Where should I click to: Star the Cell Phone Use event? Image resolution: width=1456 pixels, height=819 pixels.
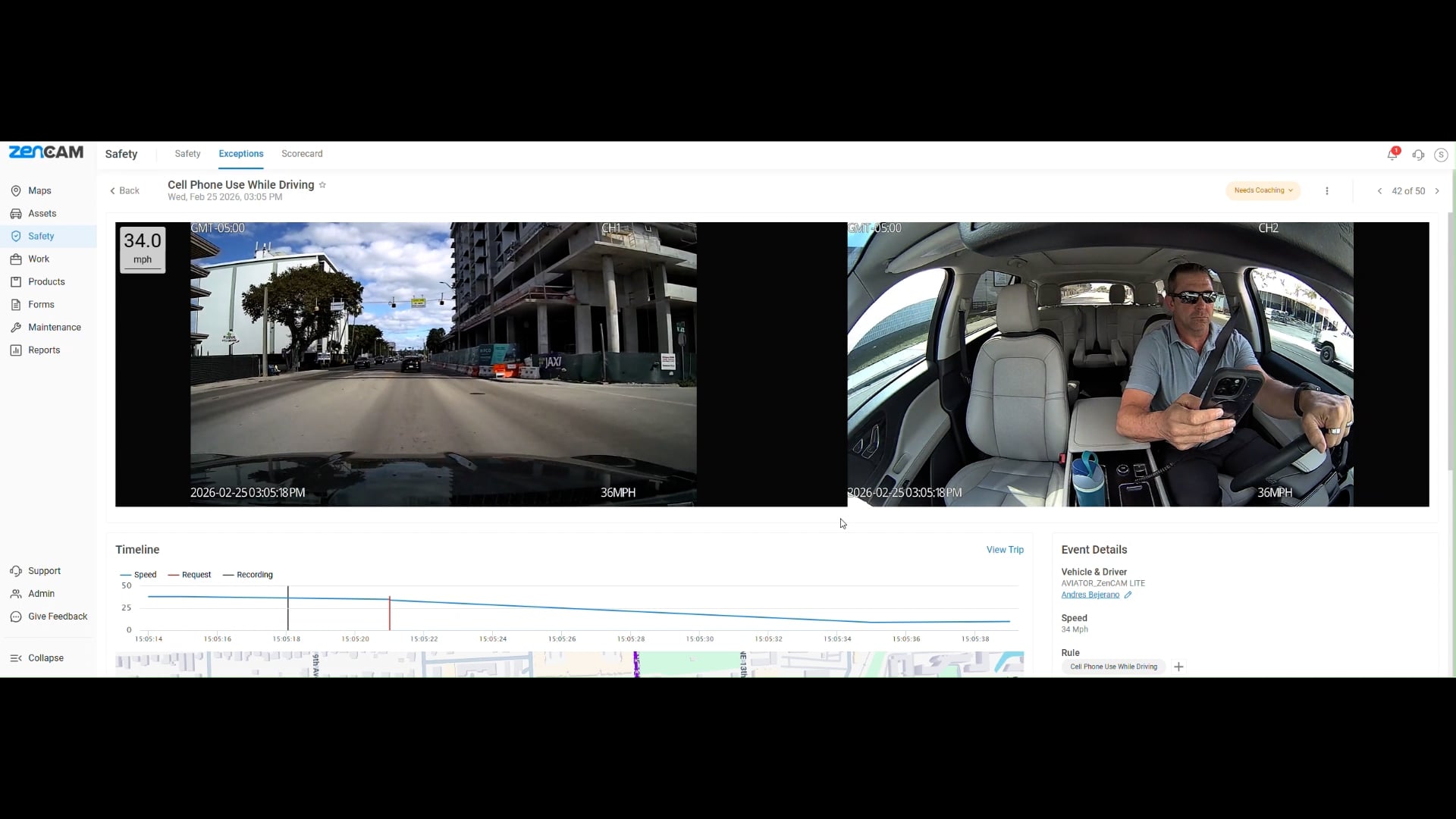click(x=322, y=185)
